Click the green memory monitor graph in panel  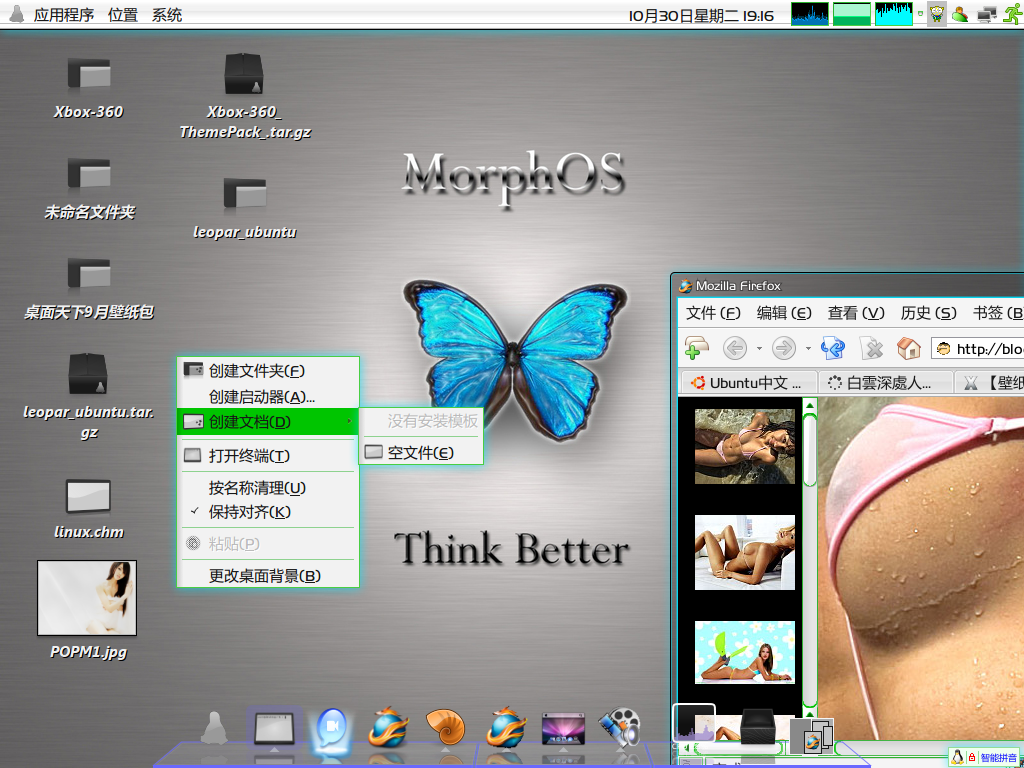click(x=852, y=14)
